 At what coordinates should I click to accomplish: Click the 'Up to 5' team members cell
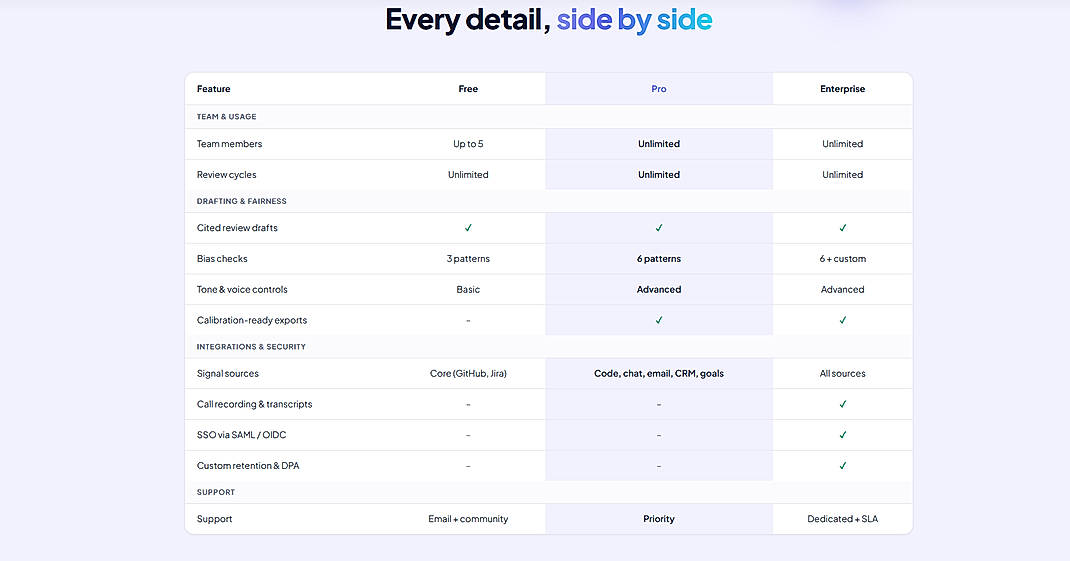468,144
